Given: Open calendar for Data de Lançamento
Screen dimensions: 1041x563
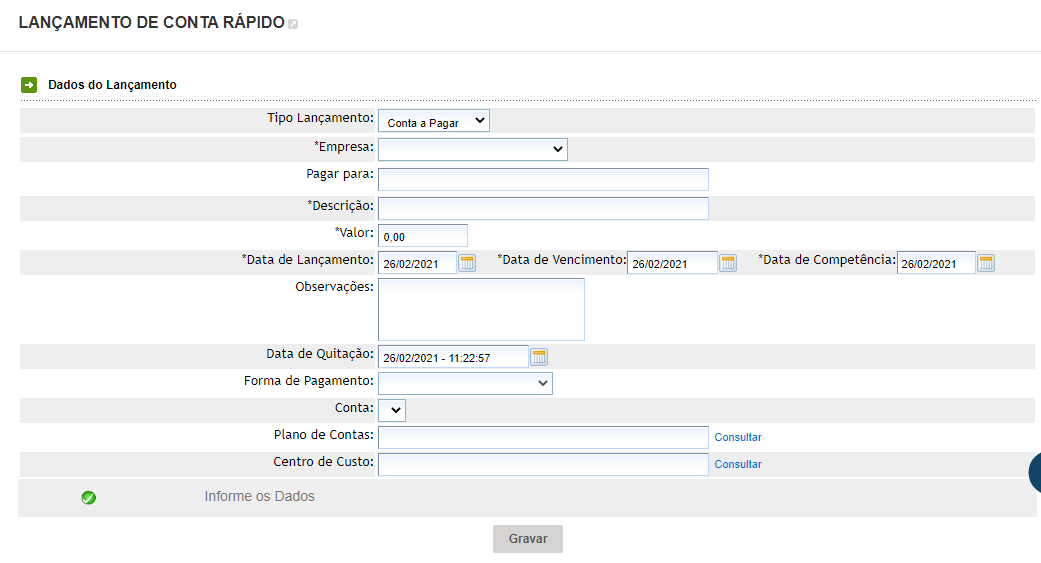Looking at the screenshot, I should [467, 263].
